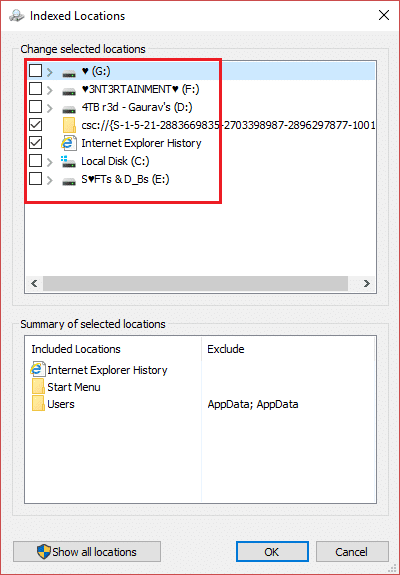Click the S♥FTs & D_Bs (E:) drive icon
This screenshot has width=400, height=575.
pyautogui.click(x=69, y=181)
